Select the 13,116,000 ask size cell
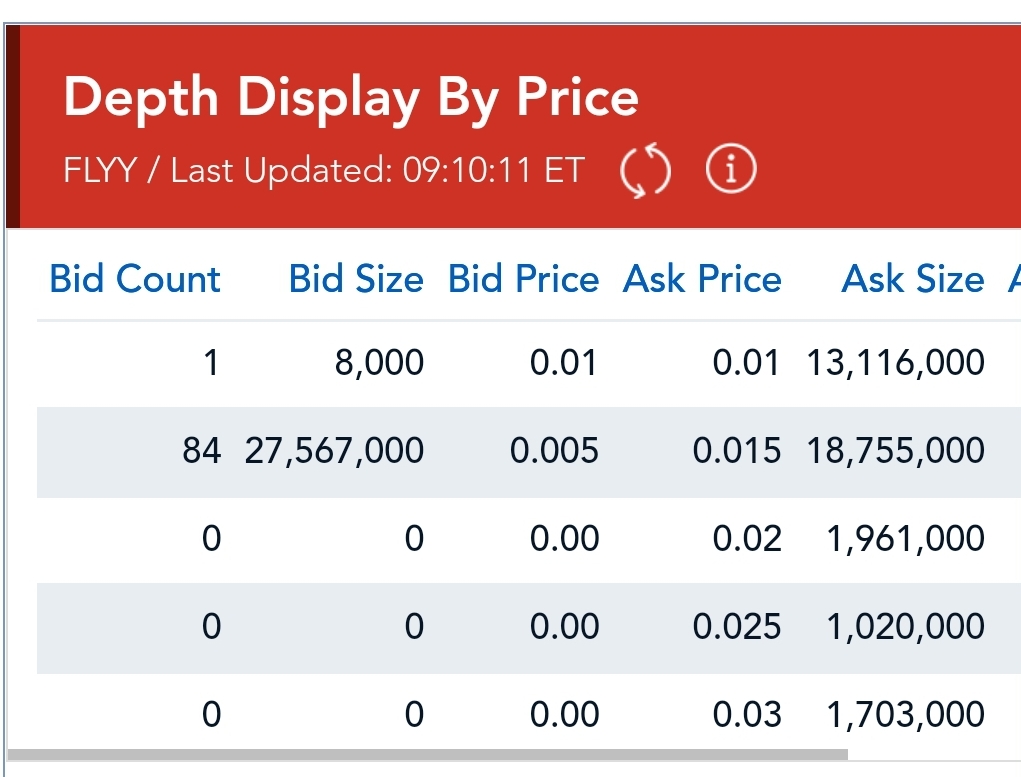1021x777 pixels. point(896,363)
